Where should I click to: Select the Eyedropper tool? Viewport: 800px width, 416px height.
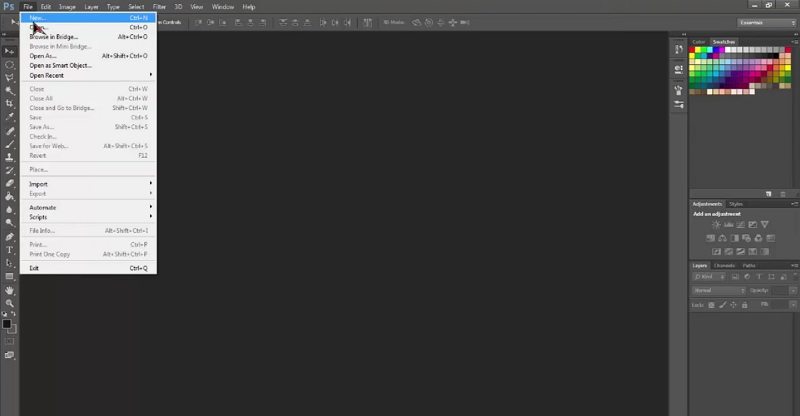click(9, 117)
